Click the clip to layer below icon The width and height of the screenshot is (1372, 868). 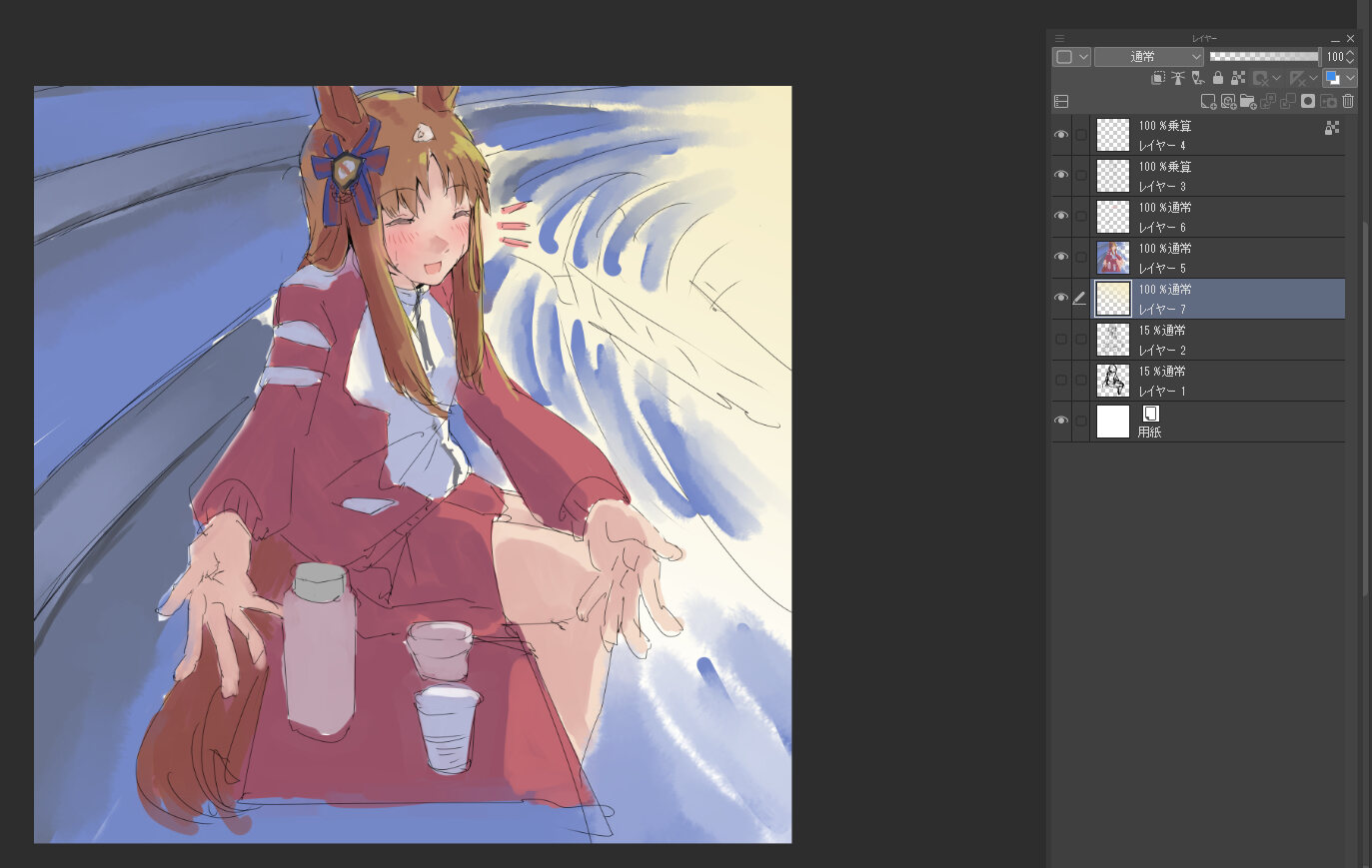(x=1158, y=77)
